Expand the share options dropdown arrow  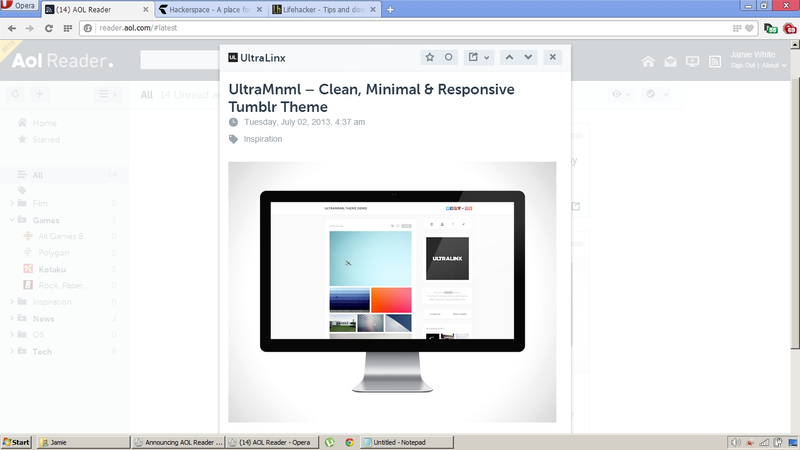pyautogui.click(x=487, y=58)
